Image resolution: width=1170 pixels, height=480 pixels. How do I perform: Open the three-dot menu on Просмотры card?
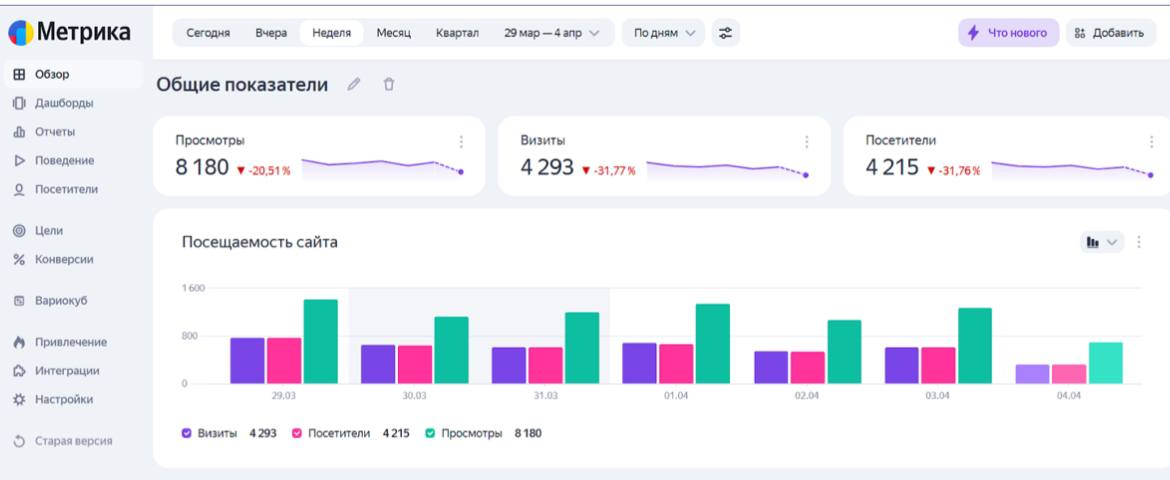coord(461,142)
